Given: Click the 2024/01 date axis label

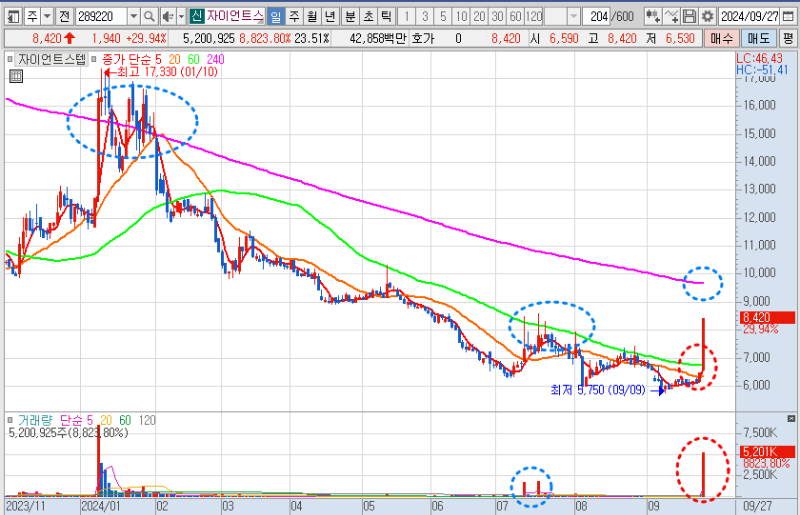Looking at the screenshot, I should (100, 506).
